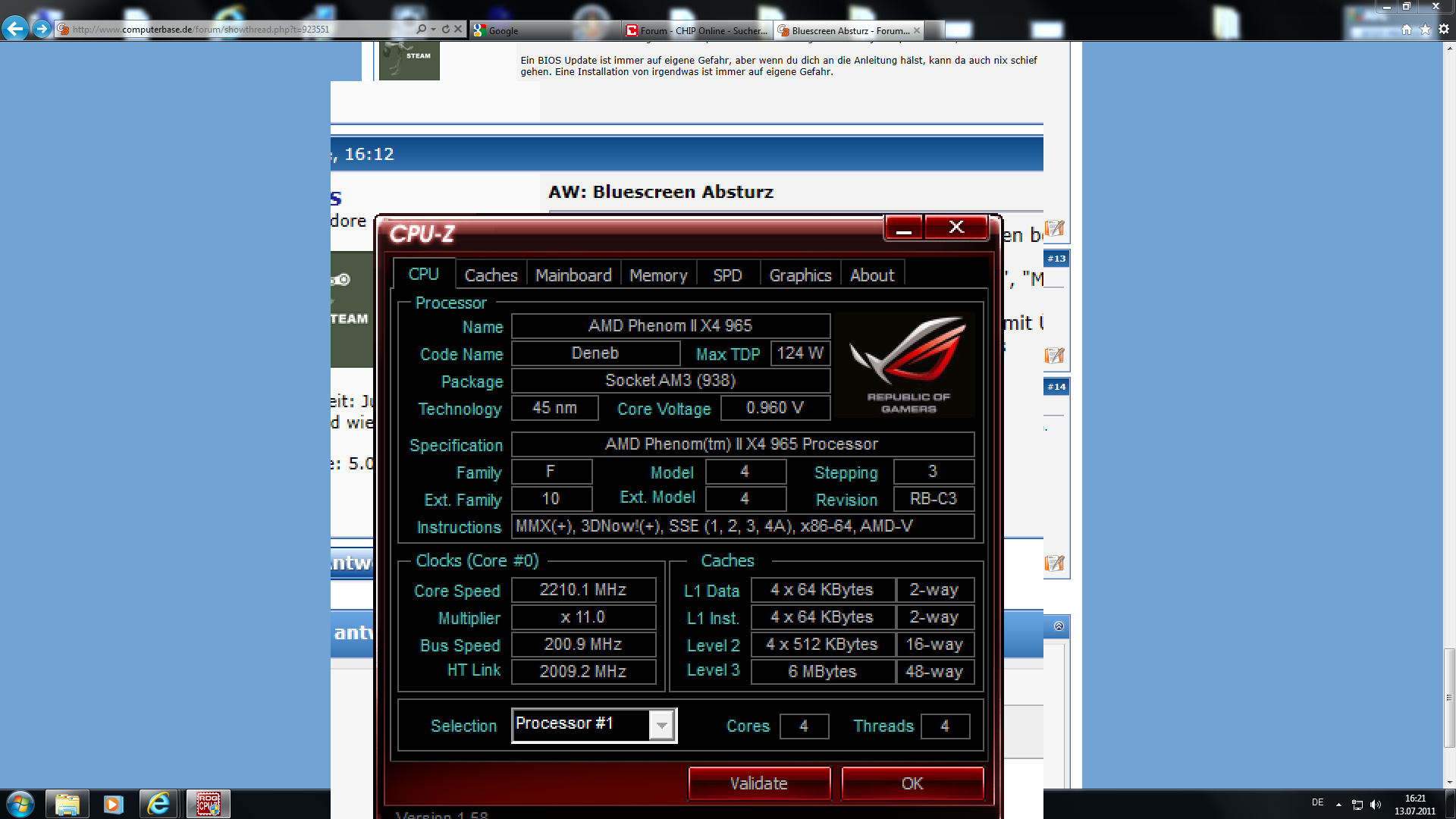Close the Bluescreen Absturz browser tab
Viewport: 1456px width, 819px height.
[x=917, y=30]
